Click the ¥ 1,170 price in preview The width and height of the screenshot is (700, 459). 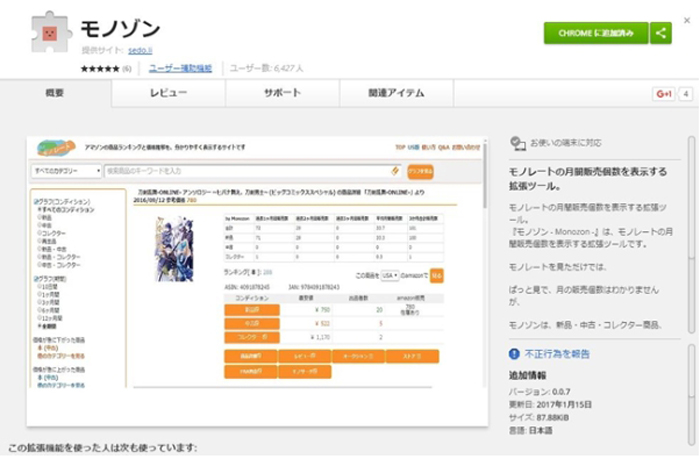(x=321, y=337)
